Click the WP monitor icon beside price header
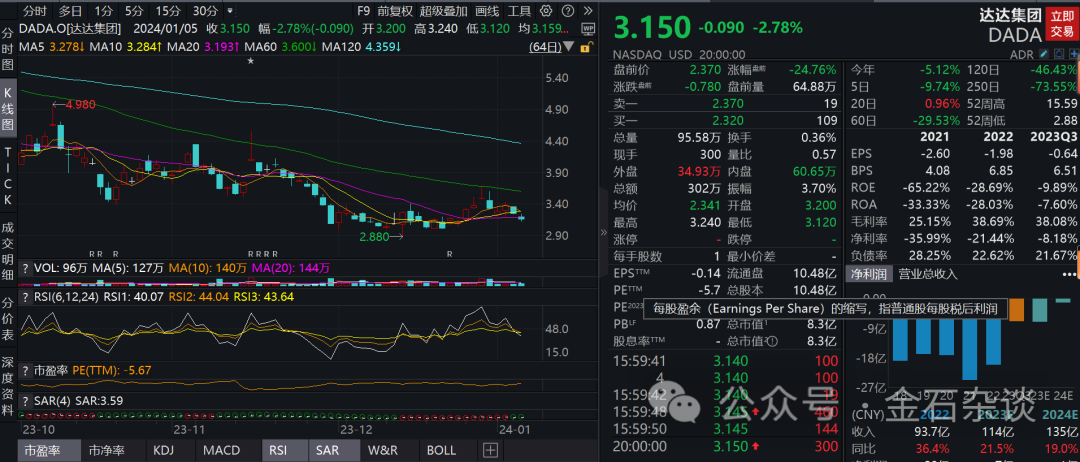Image resolution: width=1080 pixels, height=462 pixels. 588,28
